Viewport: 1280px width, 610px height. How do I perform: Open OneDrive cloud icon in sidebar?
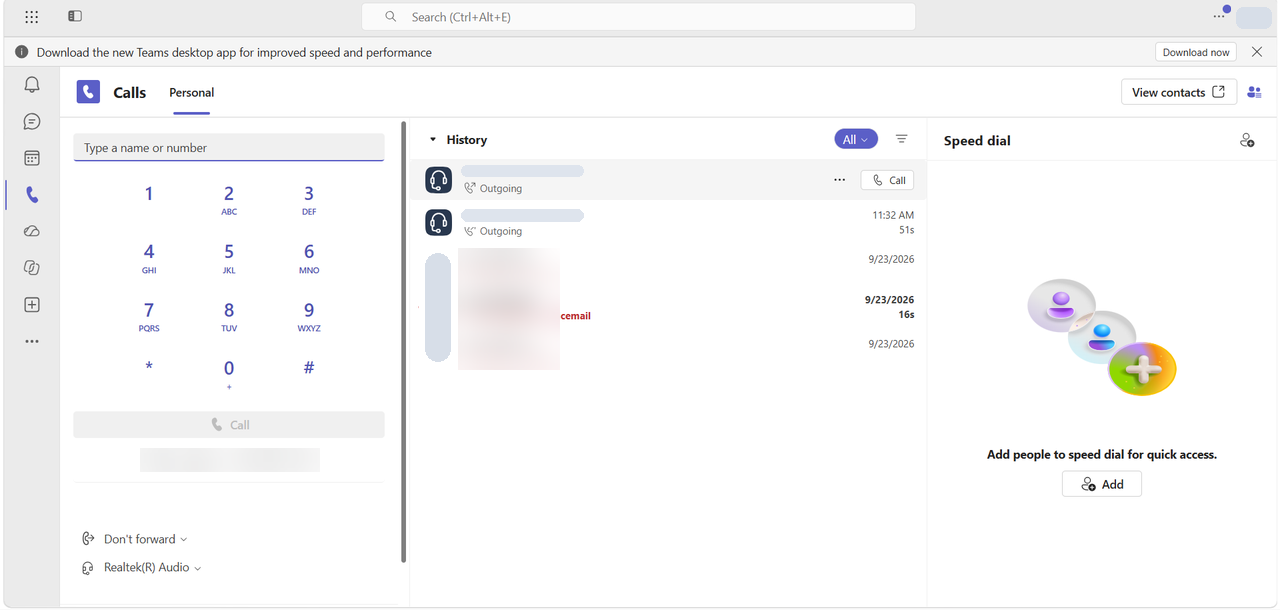pyautogui.click(x=32, y=231)
